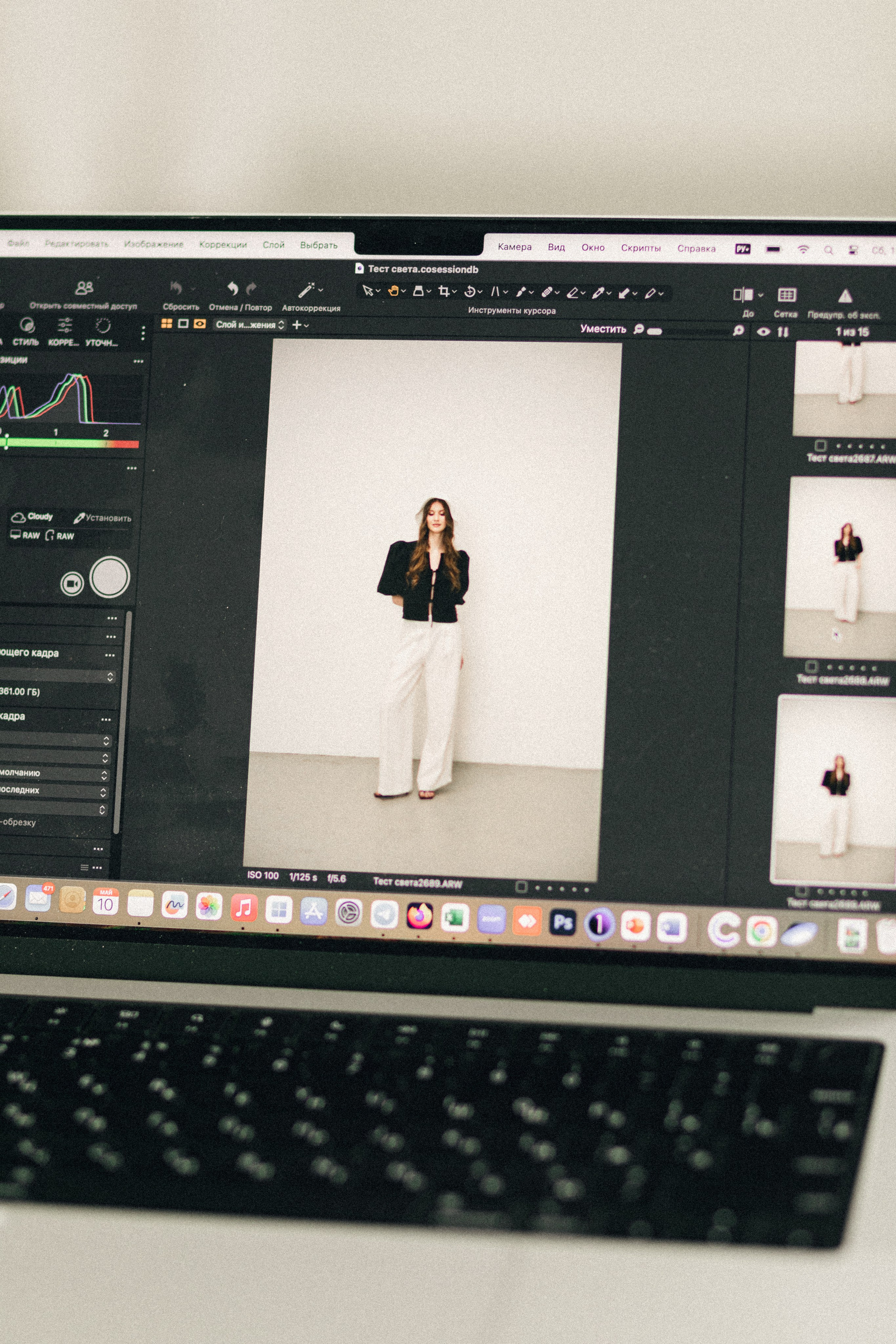The height and width of the screenshot is (1344, 896).
Task: Select the Heal bandage tool
Action: click(x=546, y=293)
